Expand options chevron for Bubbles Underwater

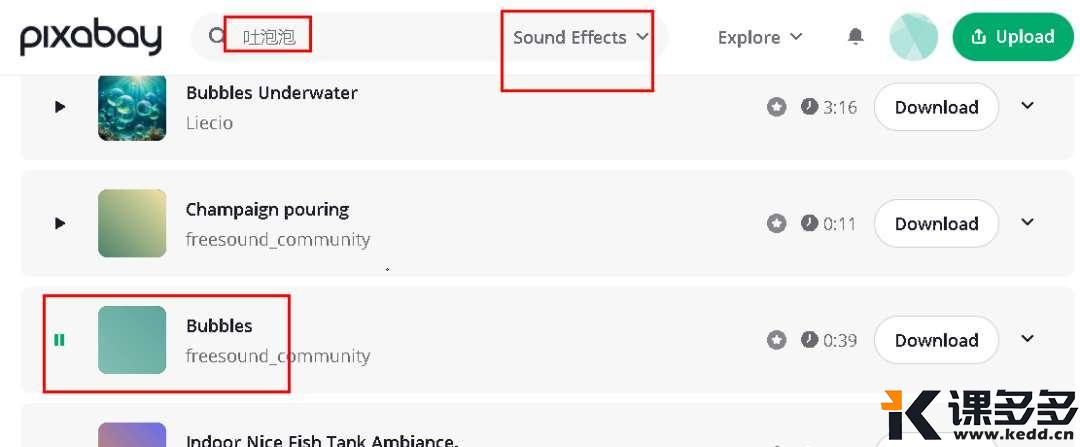[1027, 106]
